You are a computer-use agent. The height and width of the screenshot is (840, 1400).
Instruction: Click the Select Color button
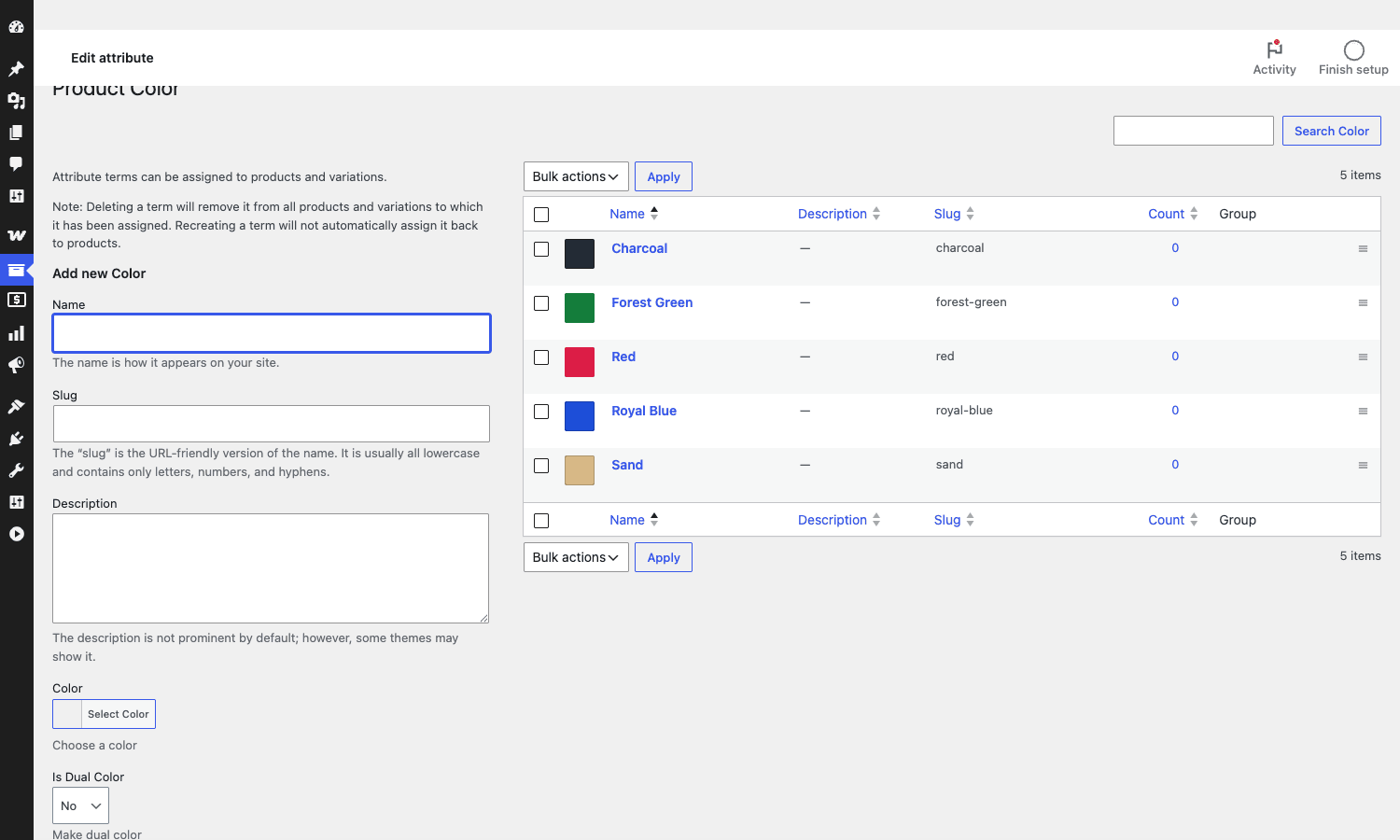tap(104, 714)
